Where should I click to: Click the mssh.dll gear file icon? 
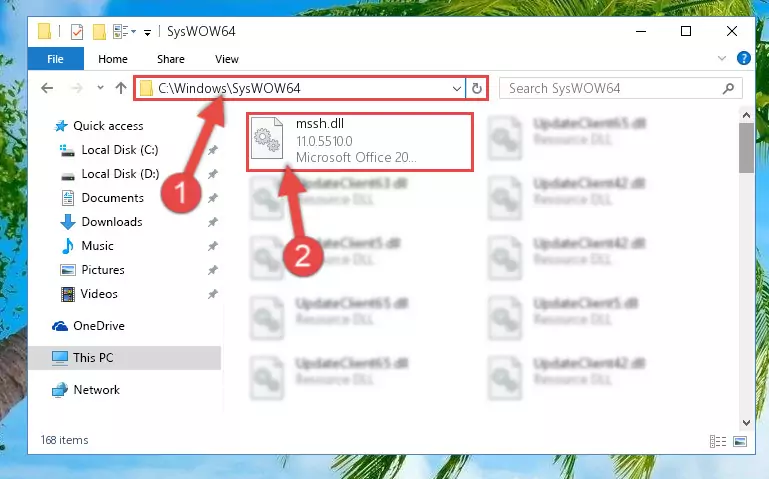tap(267, 138)
